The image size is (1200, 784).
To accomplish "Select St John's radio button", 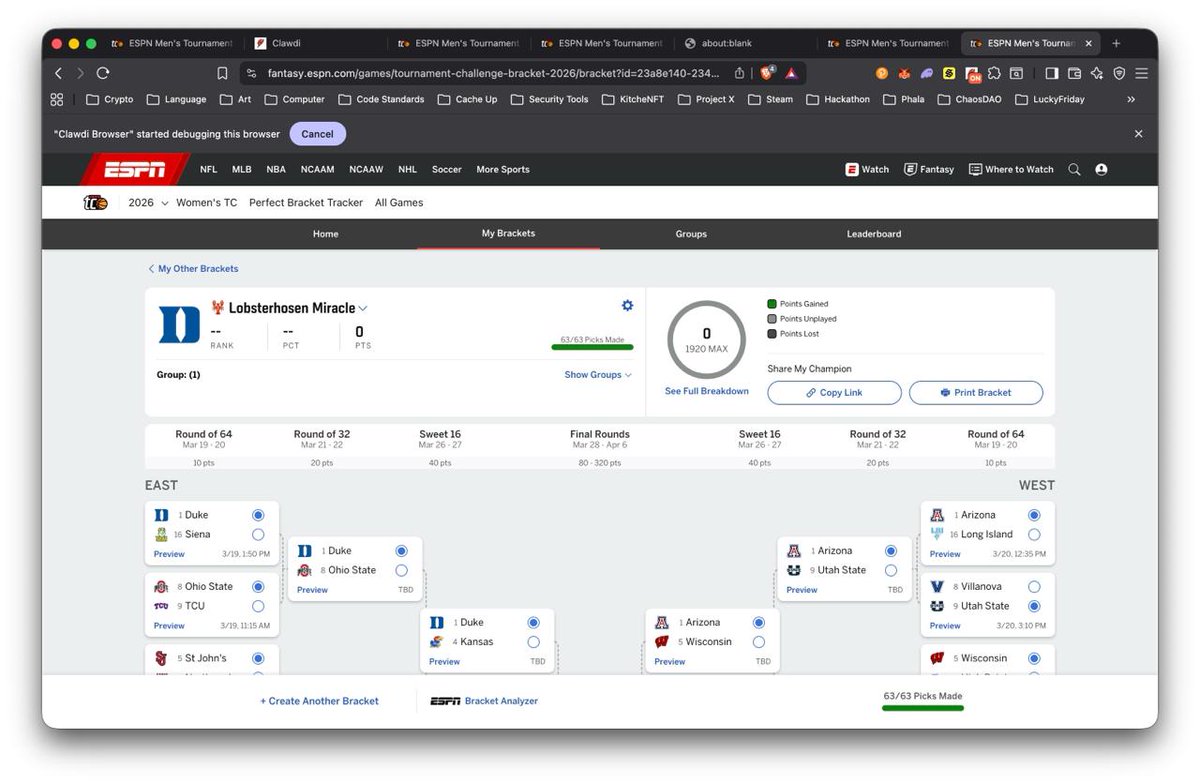I will [x=258, y=658].
